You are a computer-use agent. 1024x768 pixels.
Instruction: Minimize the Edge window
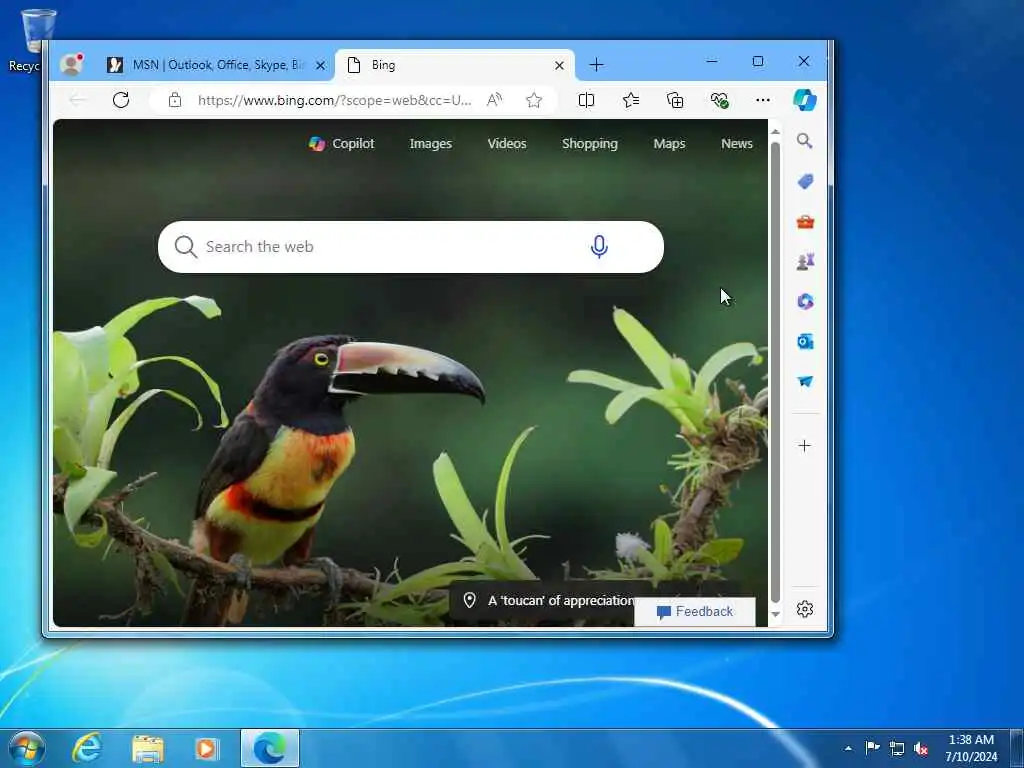tap(712, 61)
